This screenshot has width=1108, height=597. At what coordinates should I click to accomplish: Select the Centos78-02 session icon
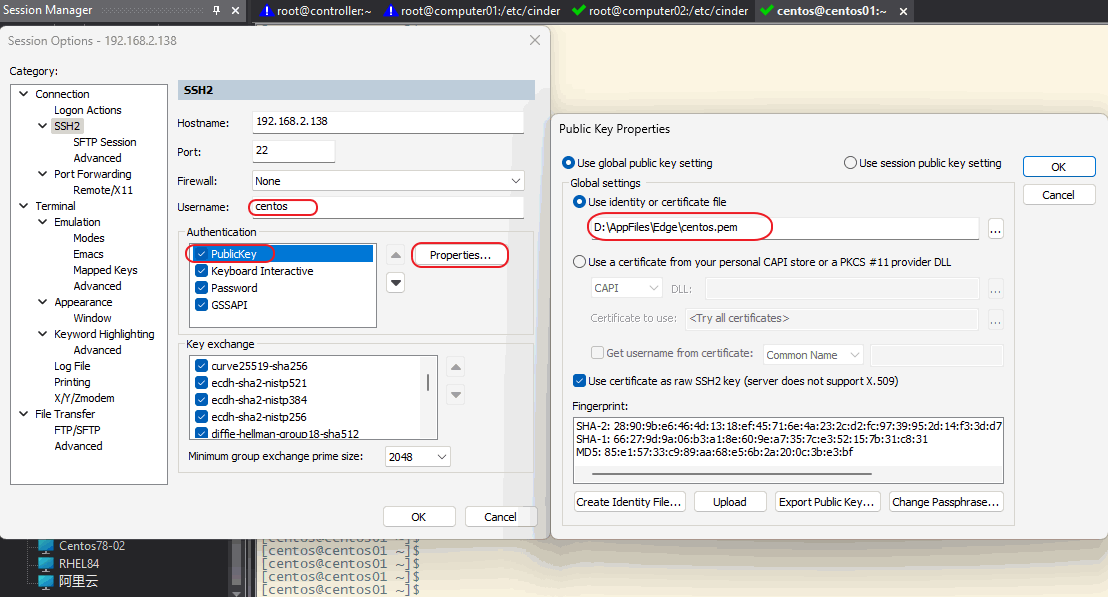45,546
